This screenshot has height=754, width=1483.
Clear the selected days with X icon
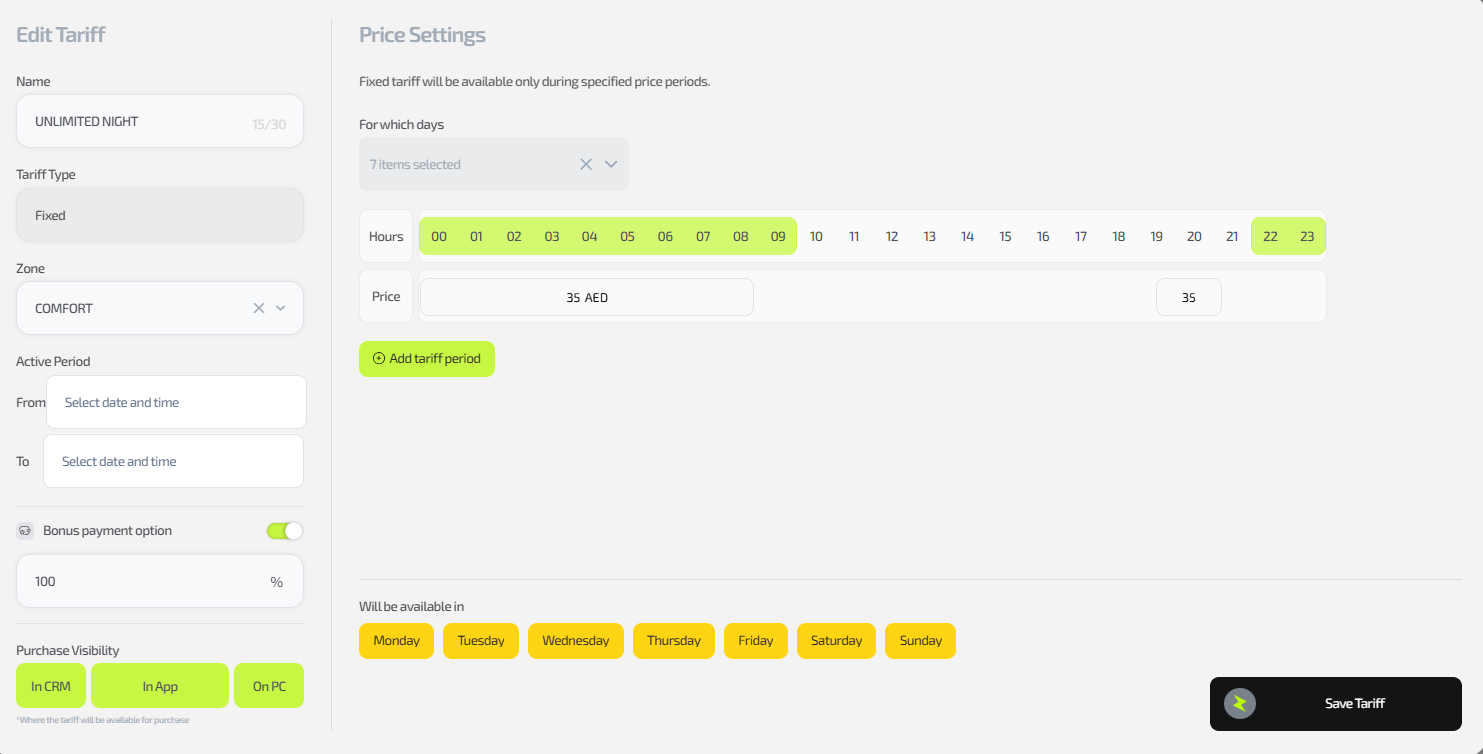tap(586, 164)
